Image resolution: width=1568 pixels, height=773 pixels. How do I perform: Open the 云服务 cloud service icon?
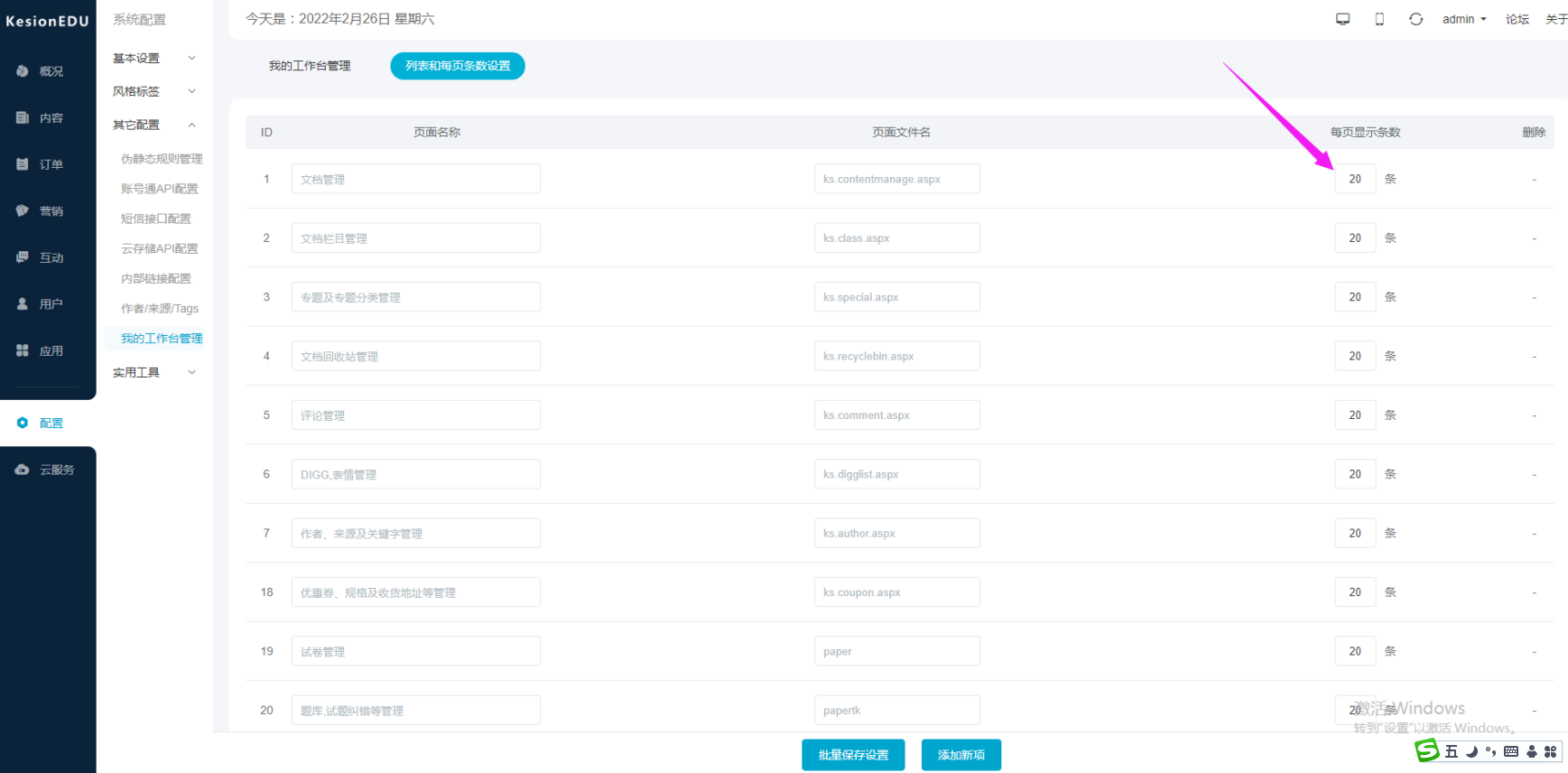click(x=23, y=470)
